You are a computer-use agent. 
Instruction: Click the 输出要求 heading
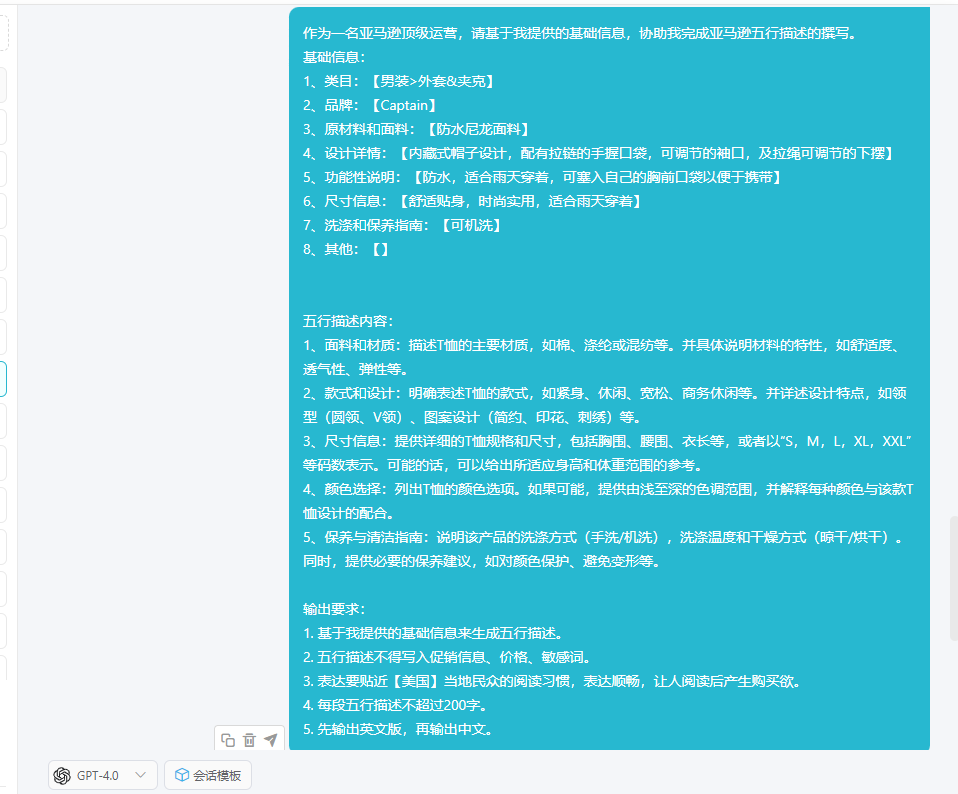click(334, 609)
